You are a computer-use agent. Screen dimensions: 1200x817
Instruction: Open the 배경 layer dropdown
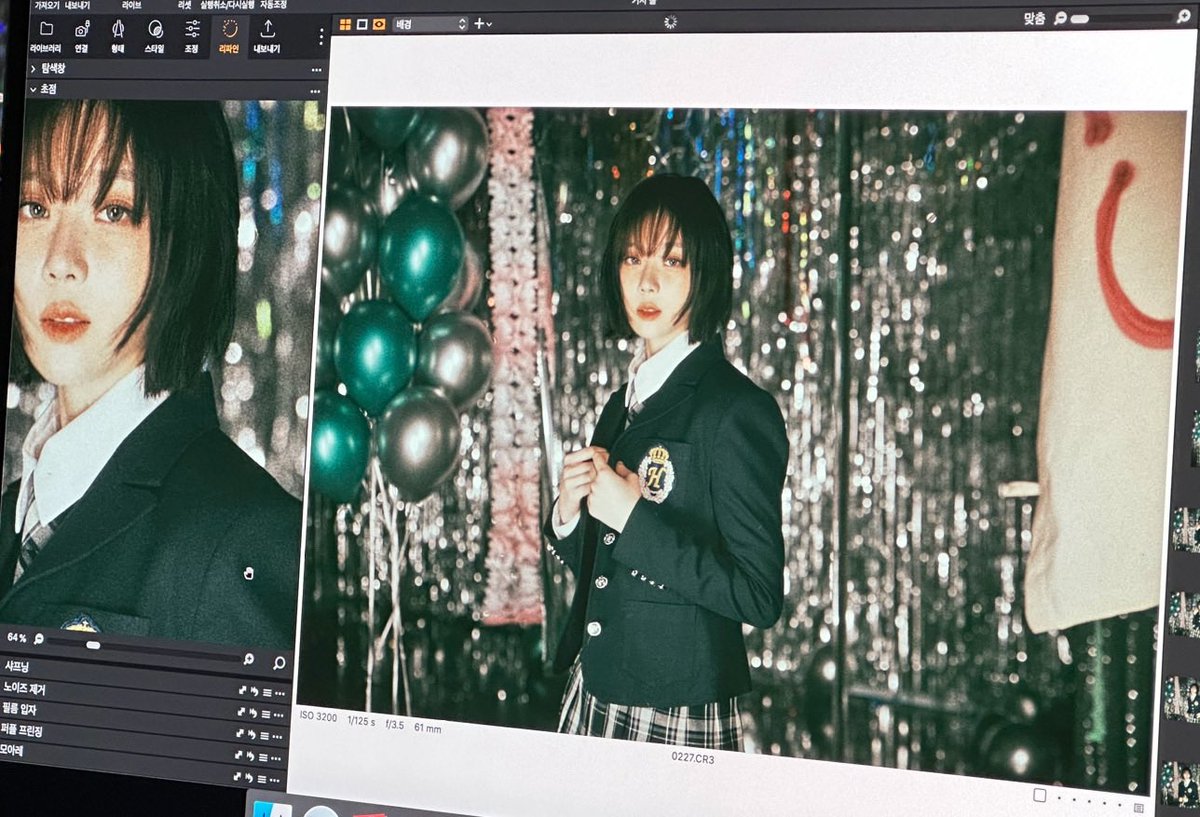(x=430, y=23)
